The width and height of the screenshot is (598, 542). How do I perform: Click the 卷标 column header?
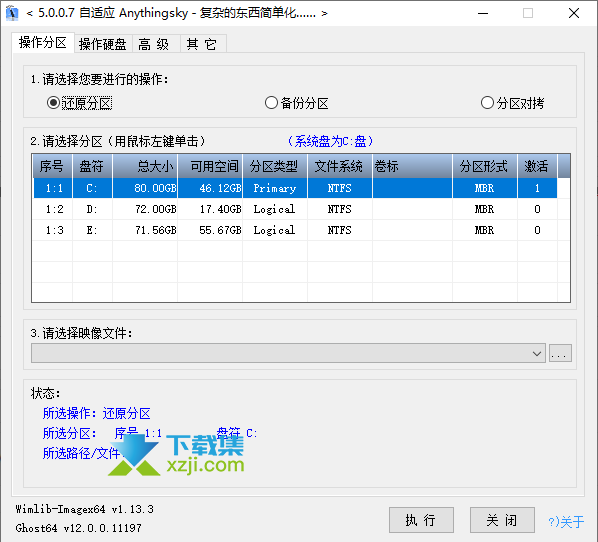pos(412,166)
